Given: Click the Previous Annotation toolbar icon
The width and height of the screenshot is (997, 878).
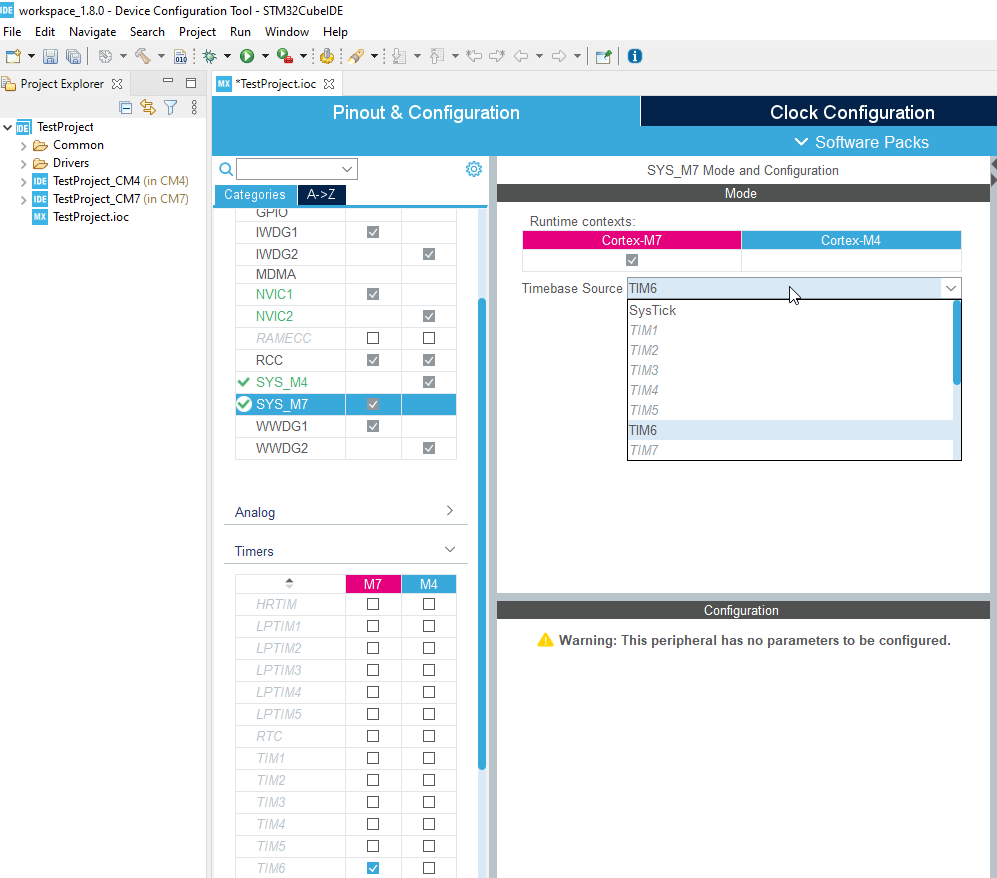Looking at the screenshot, I should 437,57.
